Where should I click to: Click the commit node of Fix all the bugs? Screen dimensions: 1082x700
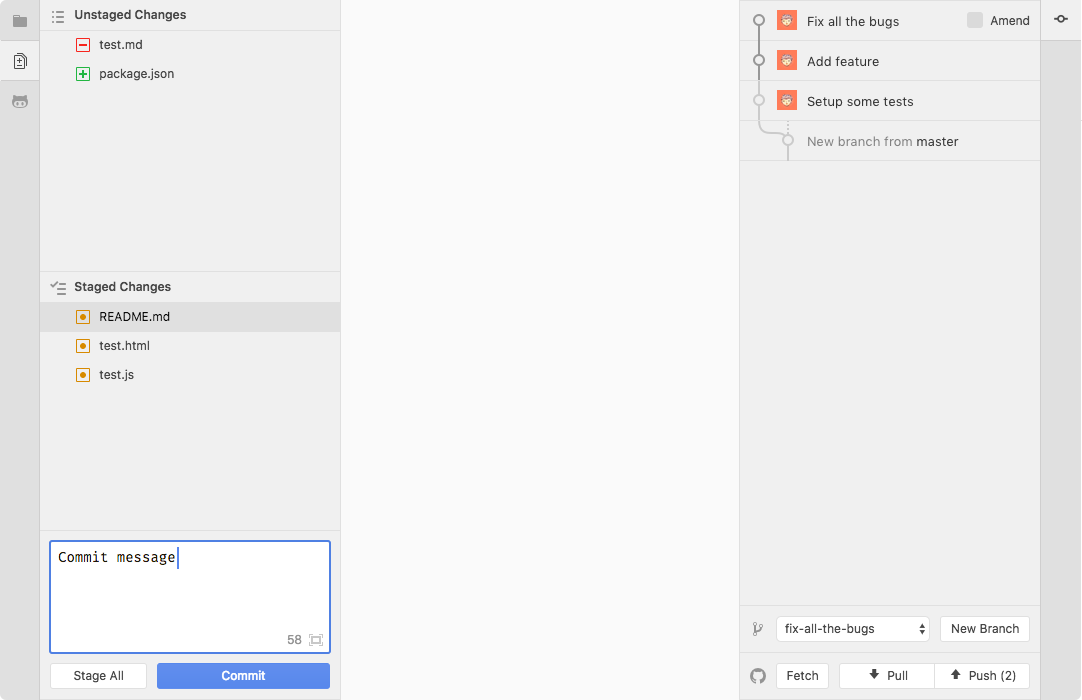tap(759, 20)
